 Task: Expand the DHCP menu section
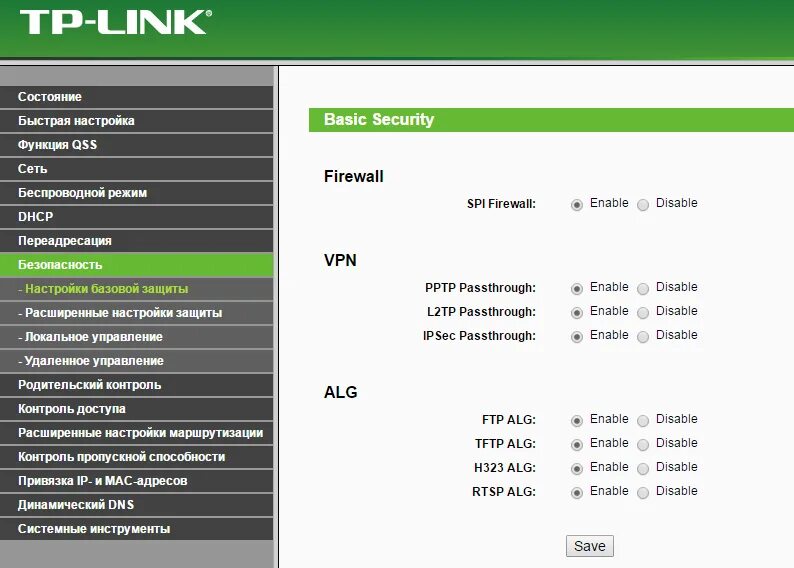(36, 217)
